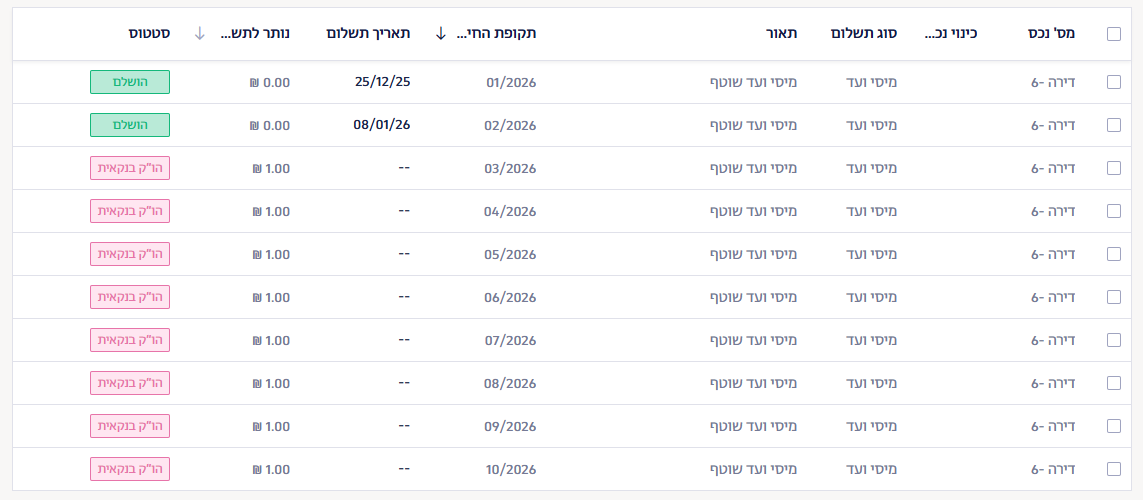Click the sort arrow next to נותר לתשלום
The image size is (1143, 500).
(x=199, y=33)
